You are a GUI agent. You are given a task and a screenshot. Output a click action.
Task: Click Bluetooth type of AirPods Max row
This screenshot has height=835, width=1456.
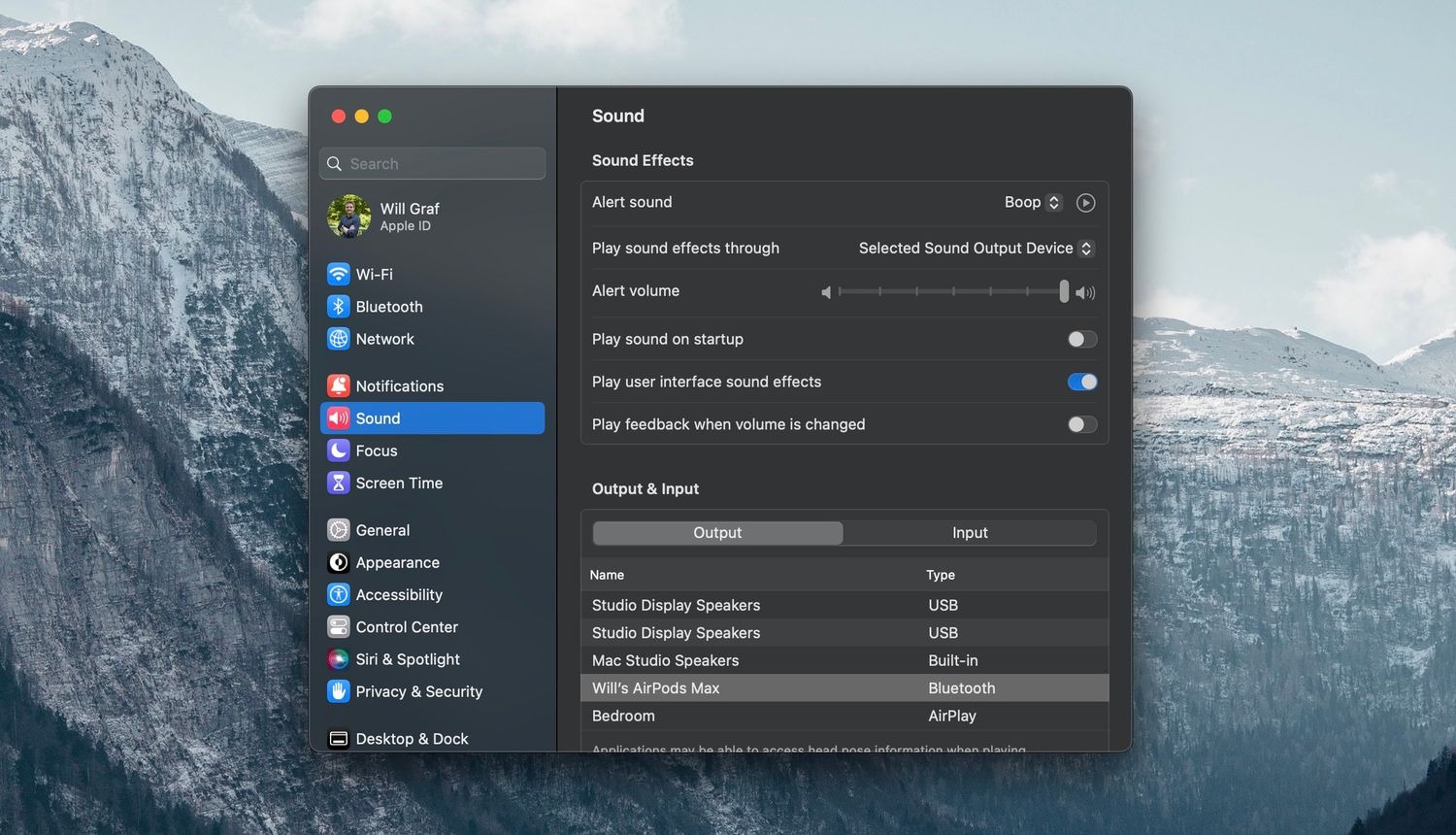click(x=962, y=687)
